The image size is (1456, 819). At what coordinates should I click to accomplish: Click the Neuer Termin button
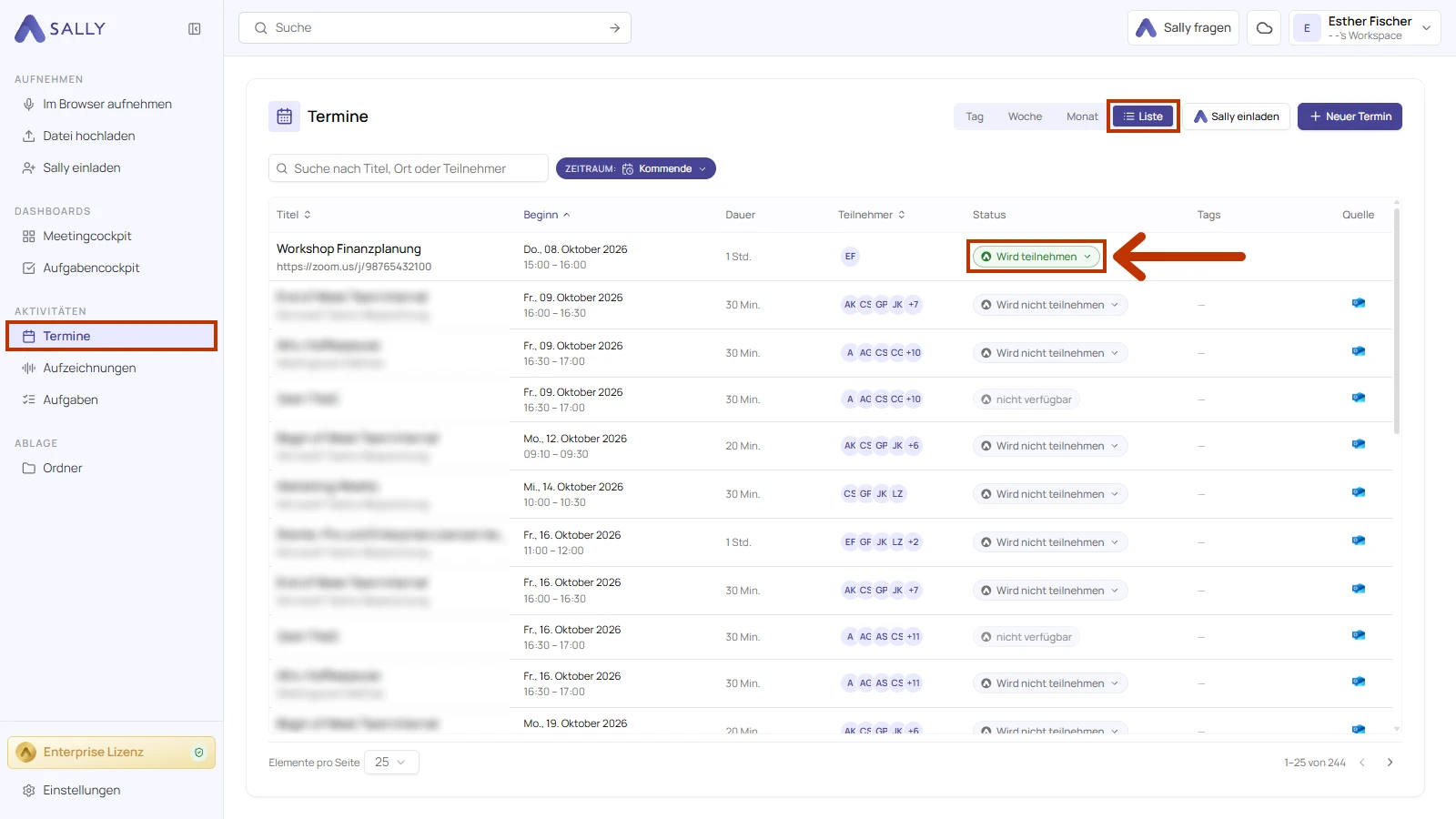click(1350, 116)
